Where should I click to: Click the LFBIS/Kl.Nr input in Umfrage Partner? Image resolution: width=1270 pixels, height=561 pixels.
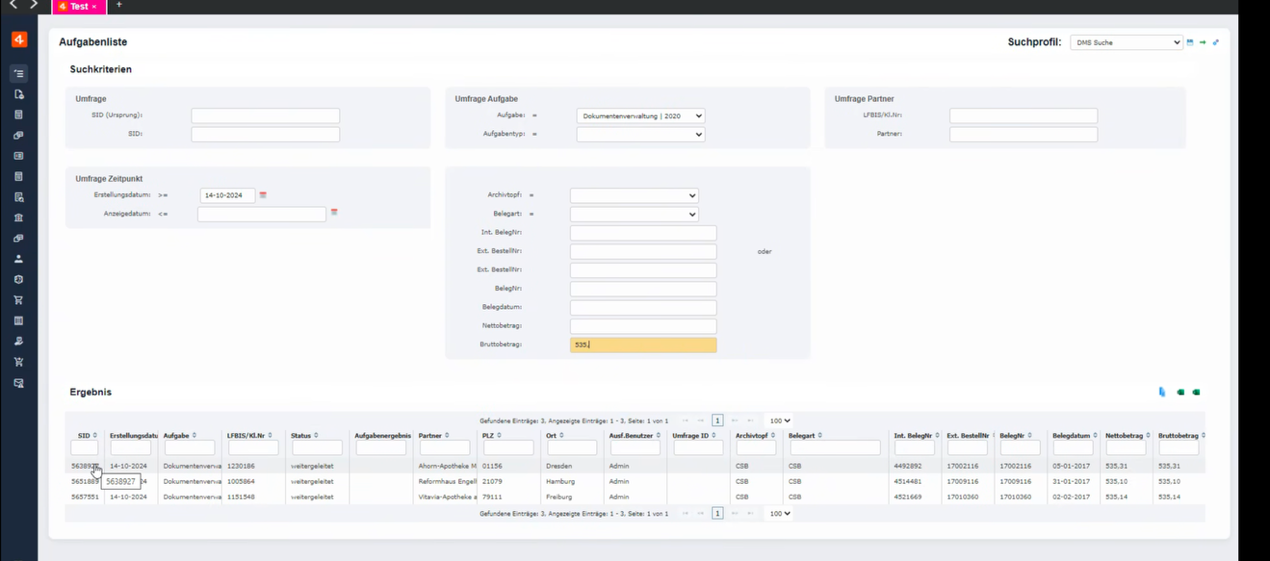tap(1023, 116)
